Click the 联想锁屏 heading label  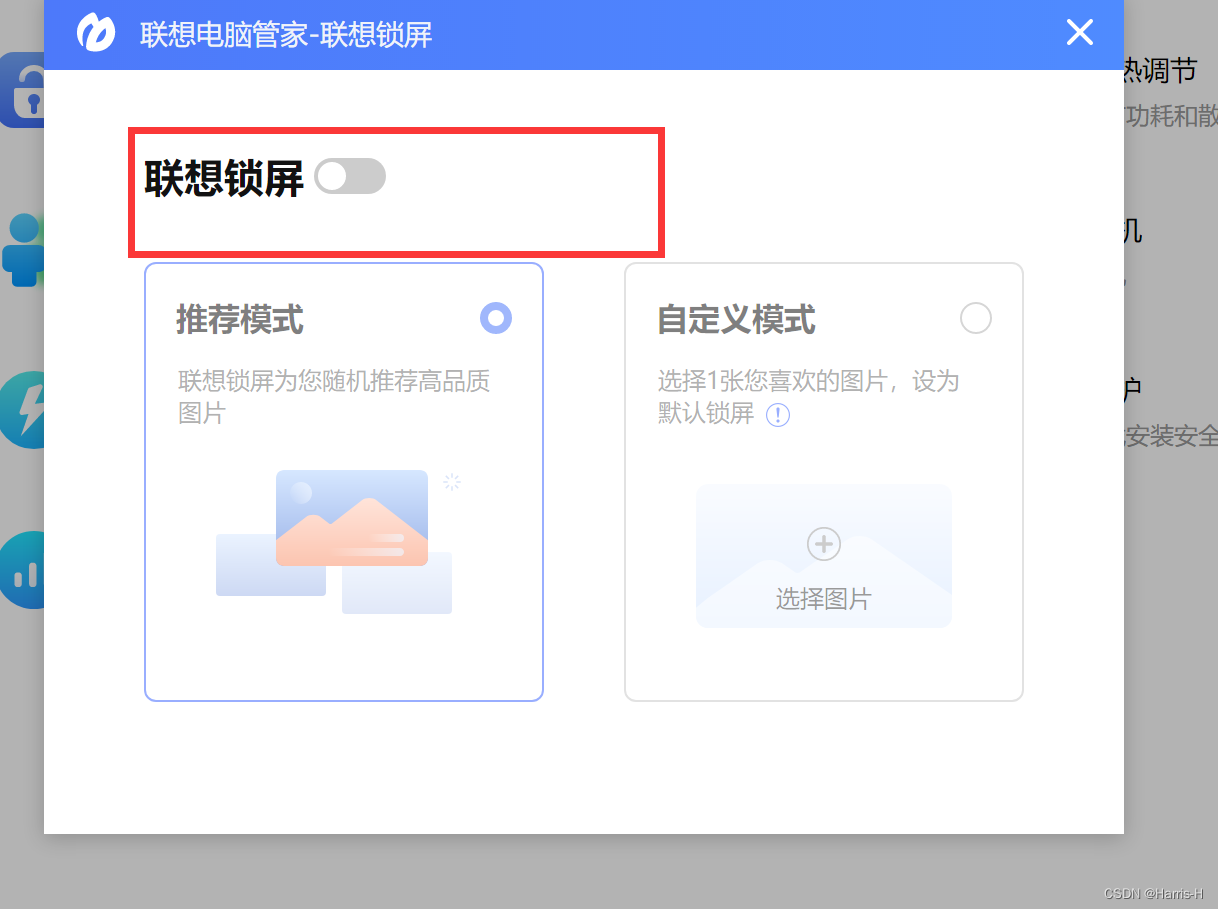click(x=224, y=178)
